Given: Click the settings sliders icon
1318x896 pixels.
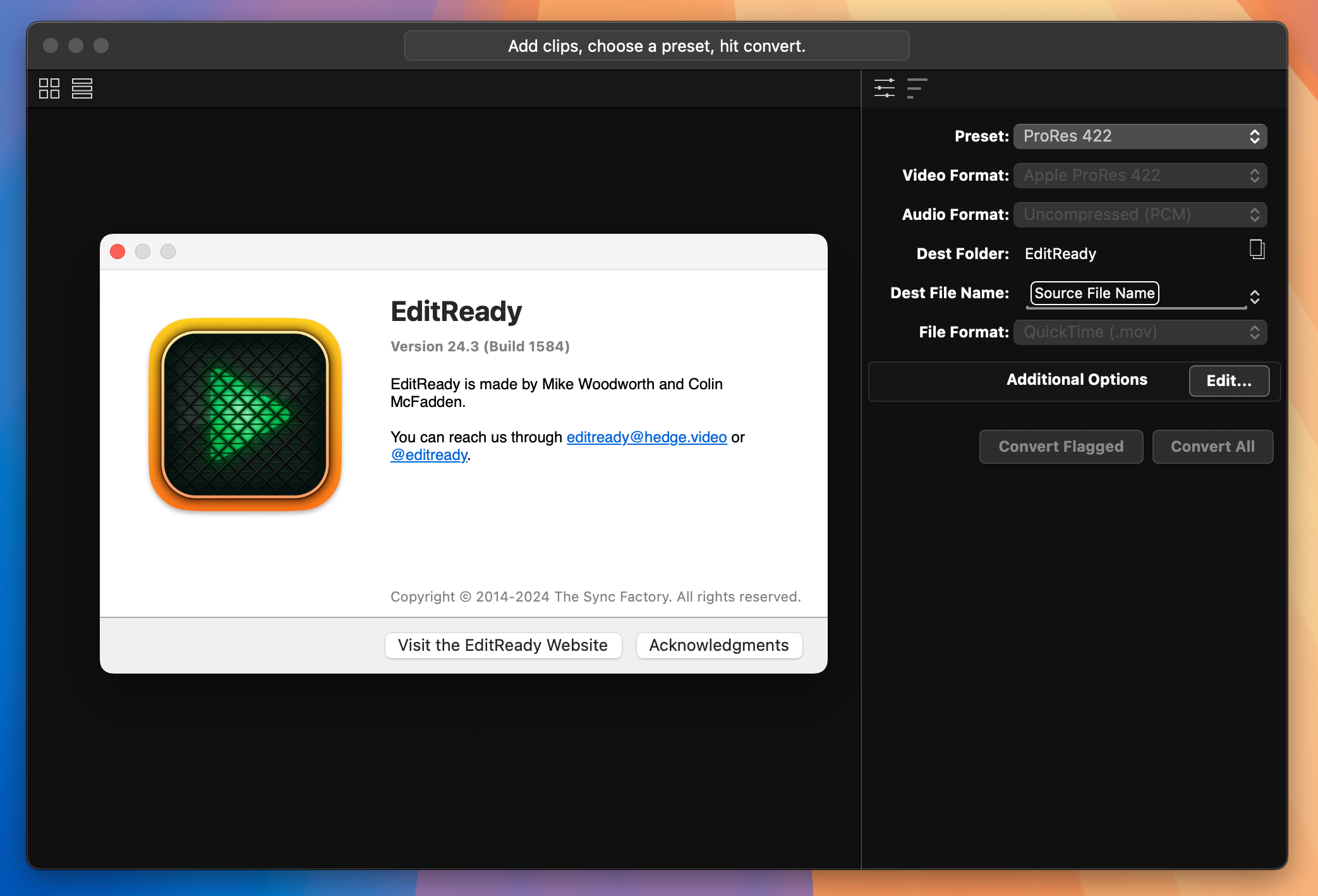Looking at the screenshot, I should (885, 88).
